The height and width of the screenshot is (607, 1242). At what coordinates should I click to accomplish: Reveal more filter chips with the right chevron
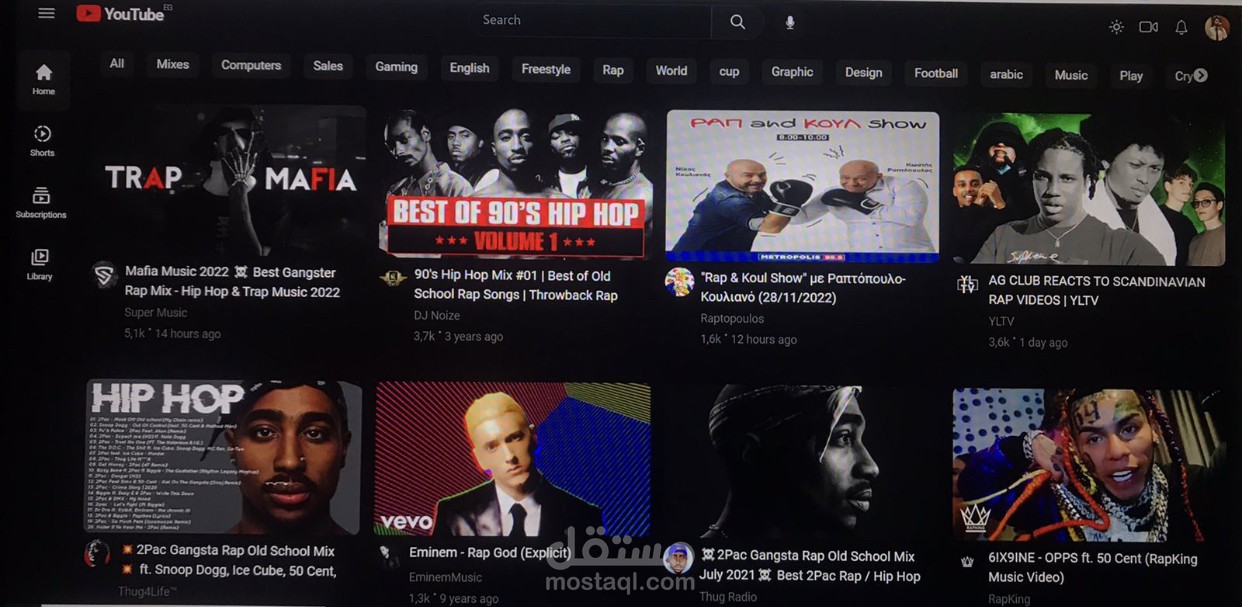click(x=1200, y=74)
